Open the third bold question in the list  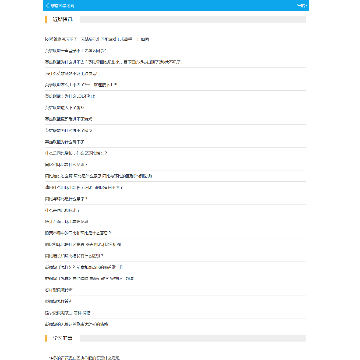tap(114, 62)
